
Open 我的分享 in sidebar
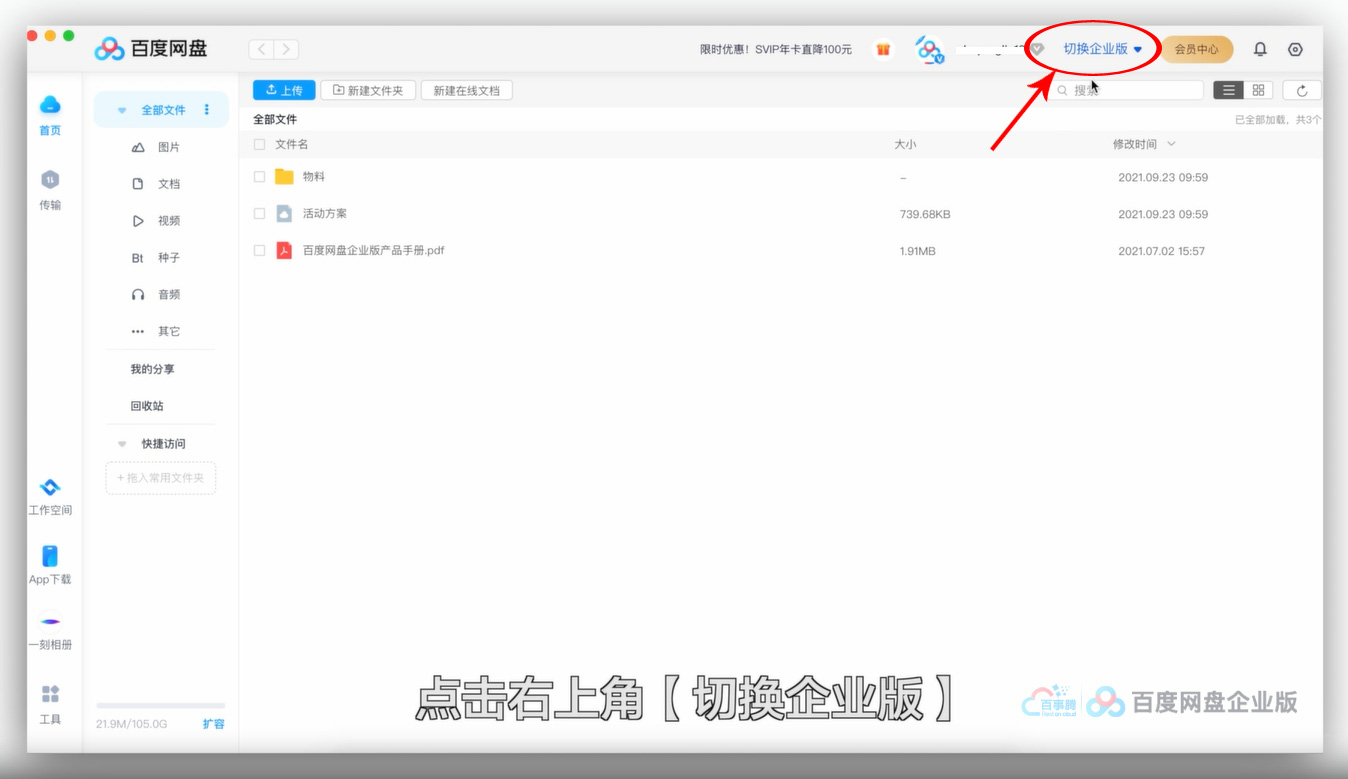(152, 369)
